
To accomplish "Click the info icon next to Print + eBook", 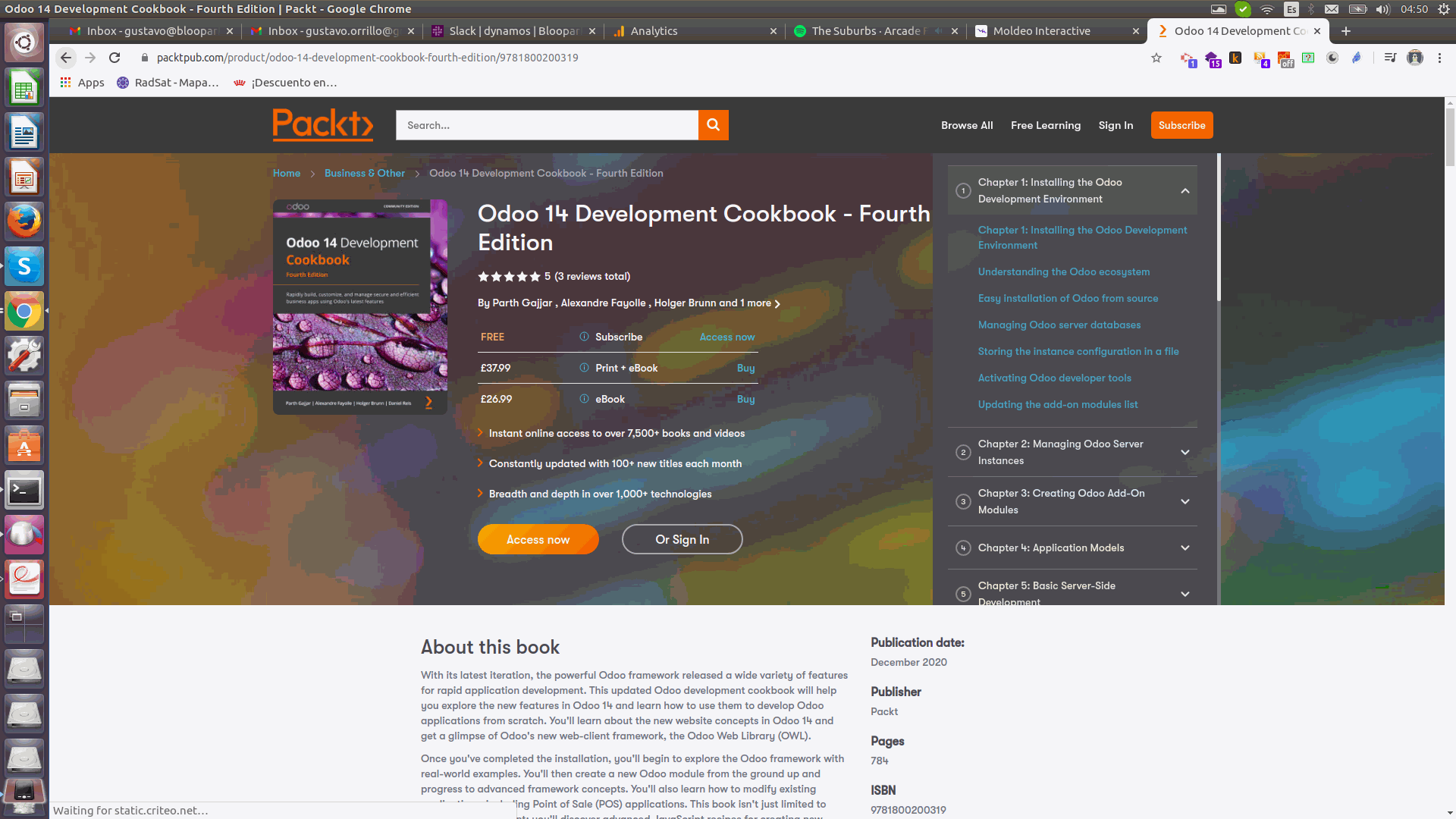I will point(584,368).
